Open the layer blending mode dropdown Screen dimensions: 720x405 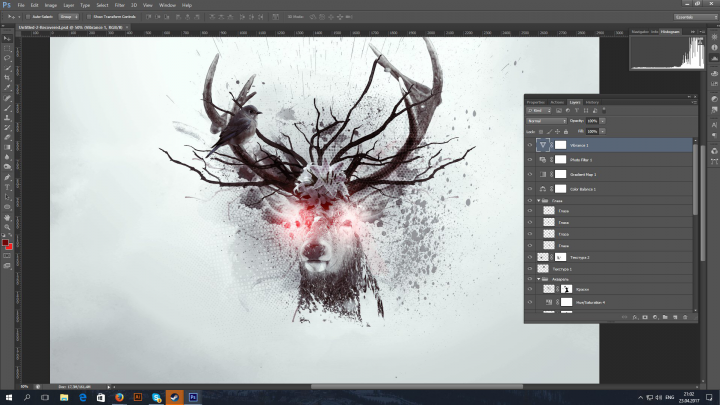(549, 120)
